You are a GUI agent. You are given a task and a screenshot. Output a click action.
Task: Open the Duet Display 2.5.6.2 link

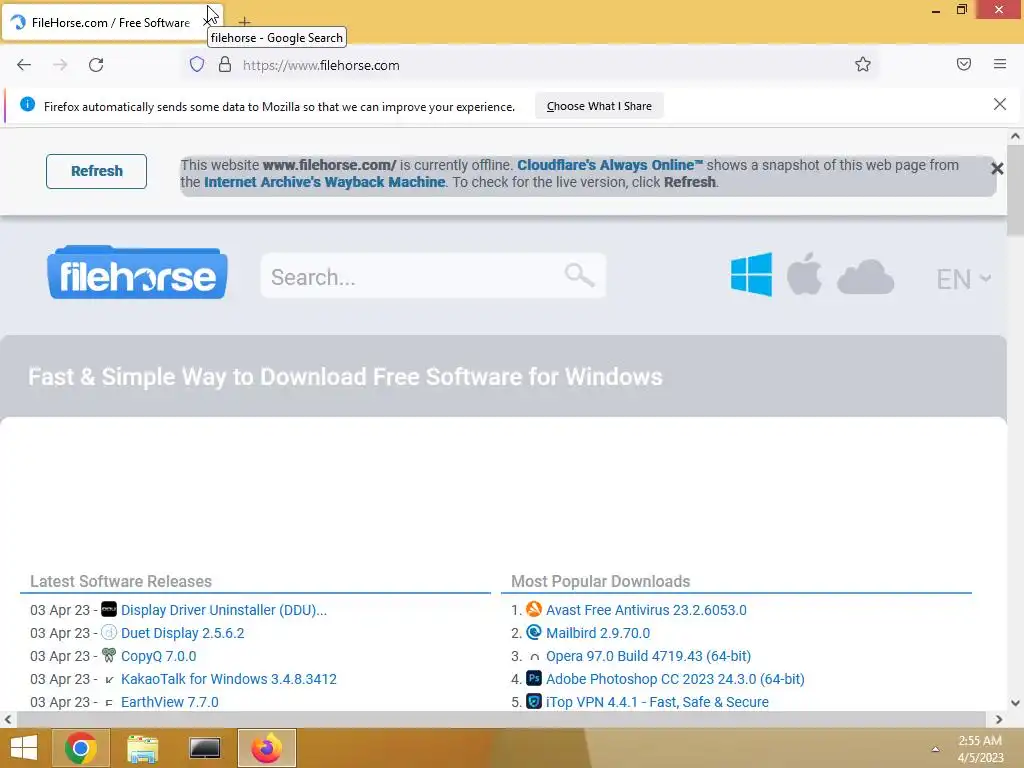182,633
